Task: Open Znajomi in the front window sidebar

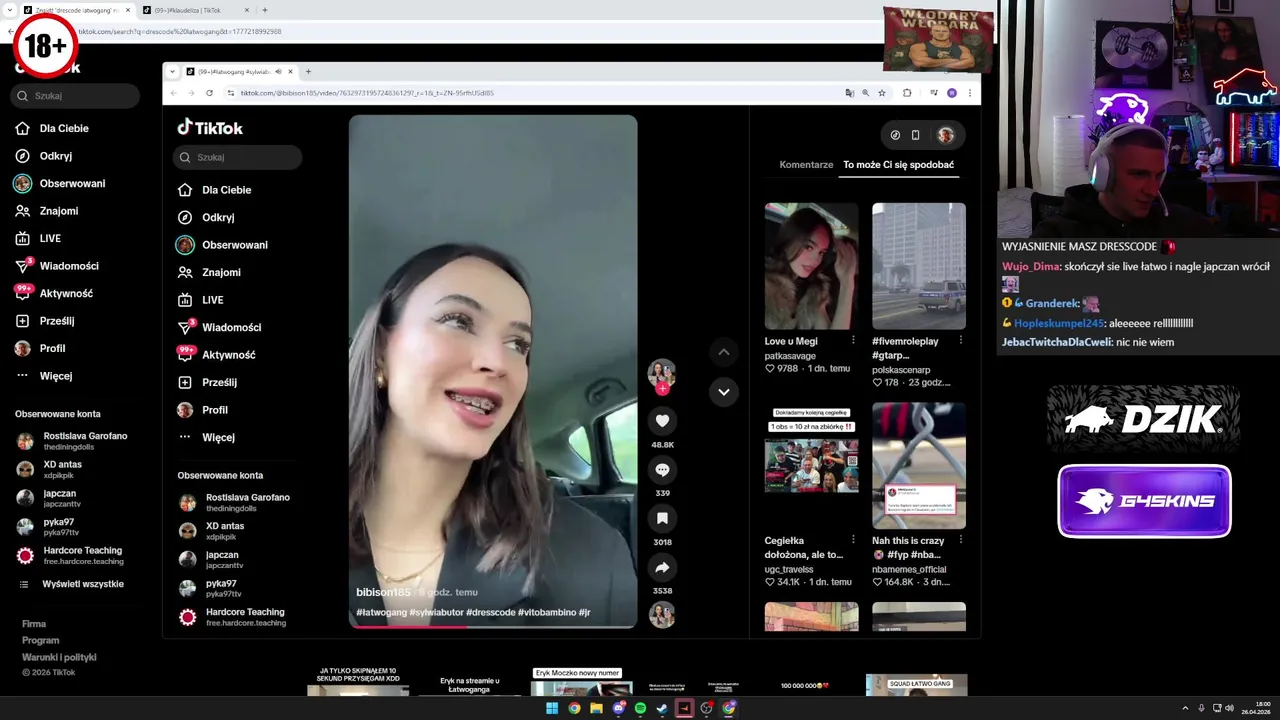Action: (x=221, y=272)
